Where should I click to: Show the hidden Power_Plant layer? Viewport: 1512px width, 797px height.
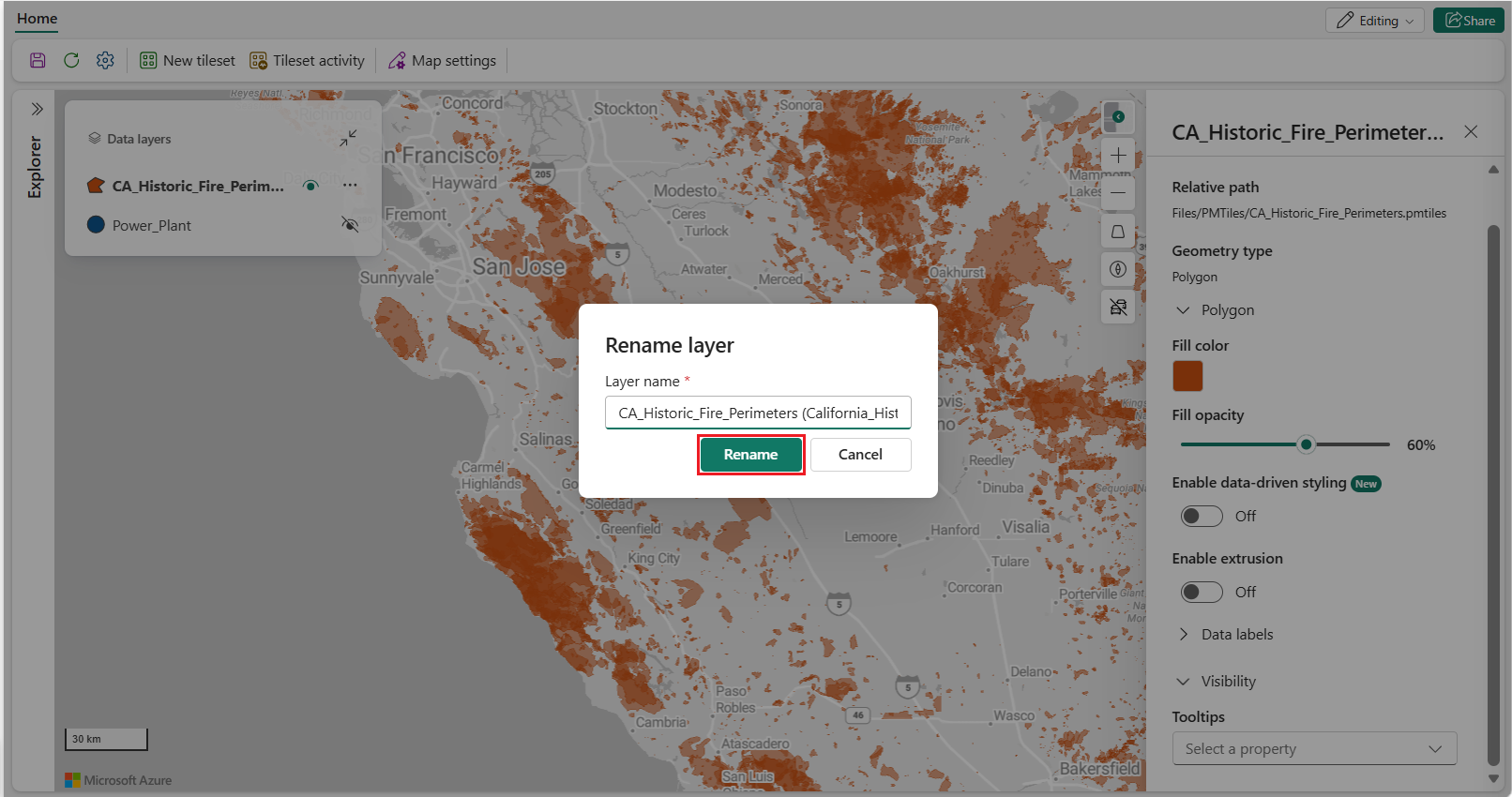tap(350, 225)
